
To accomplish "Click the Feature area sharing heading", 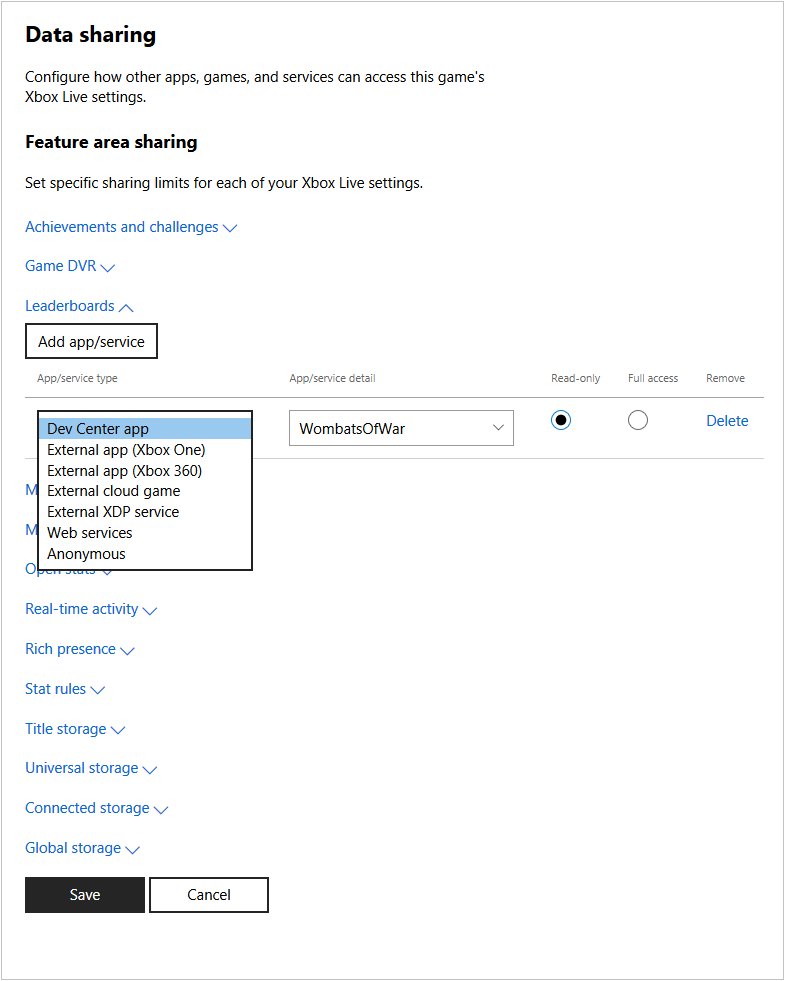I will 111,142.
